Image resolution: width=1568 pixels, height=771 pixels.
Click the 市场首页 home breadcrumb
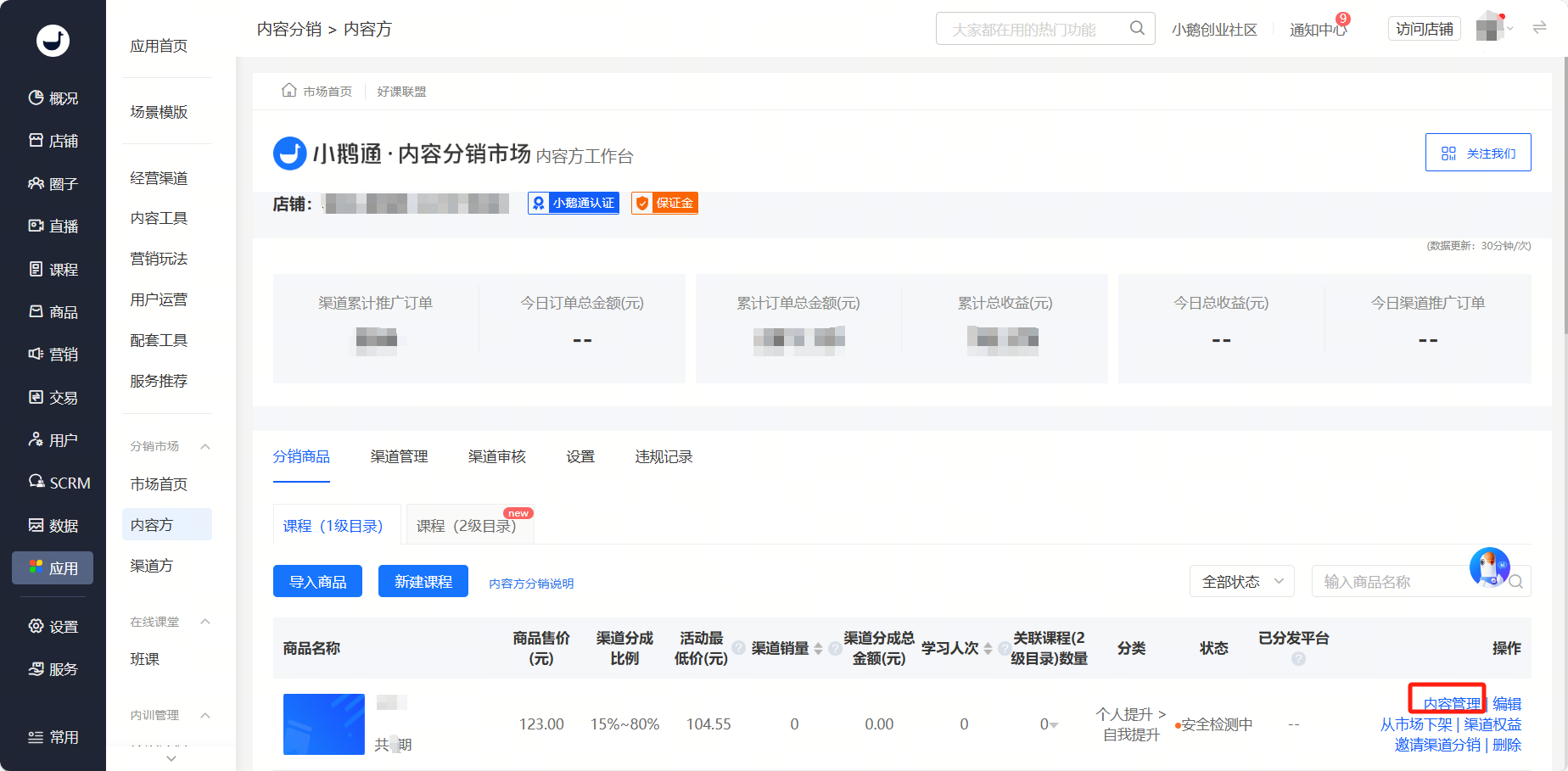tap(317, 91)
